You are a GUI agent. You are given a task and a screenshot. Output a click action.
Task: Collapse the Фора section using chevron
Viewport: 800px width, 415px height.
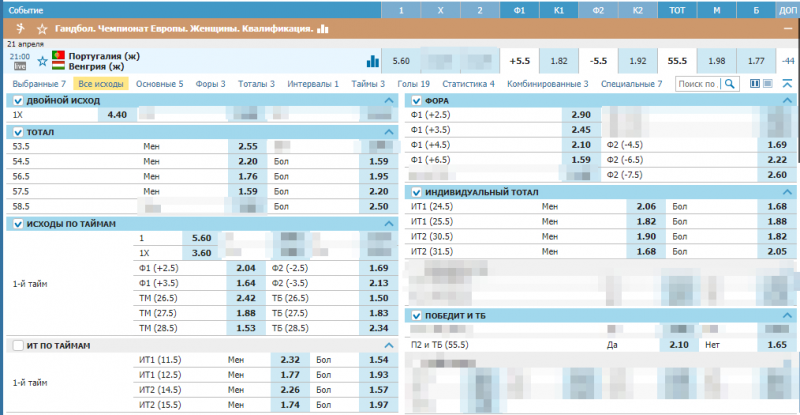(x=789, y=101)
